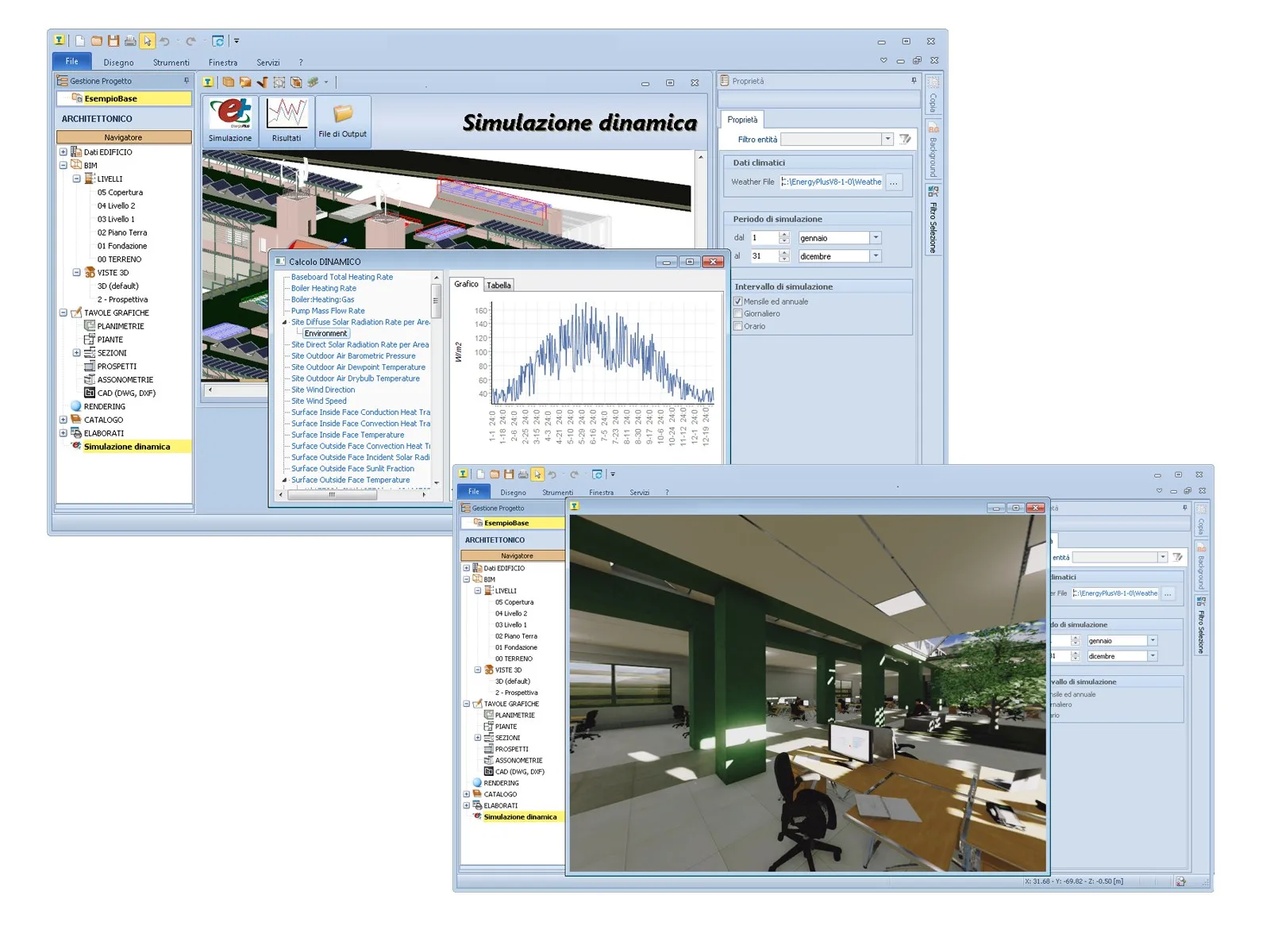Viewport: 1270px width, 952px height.
Task: Click New document icon in top window toolbar
Action: pos(80,40)
